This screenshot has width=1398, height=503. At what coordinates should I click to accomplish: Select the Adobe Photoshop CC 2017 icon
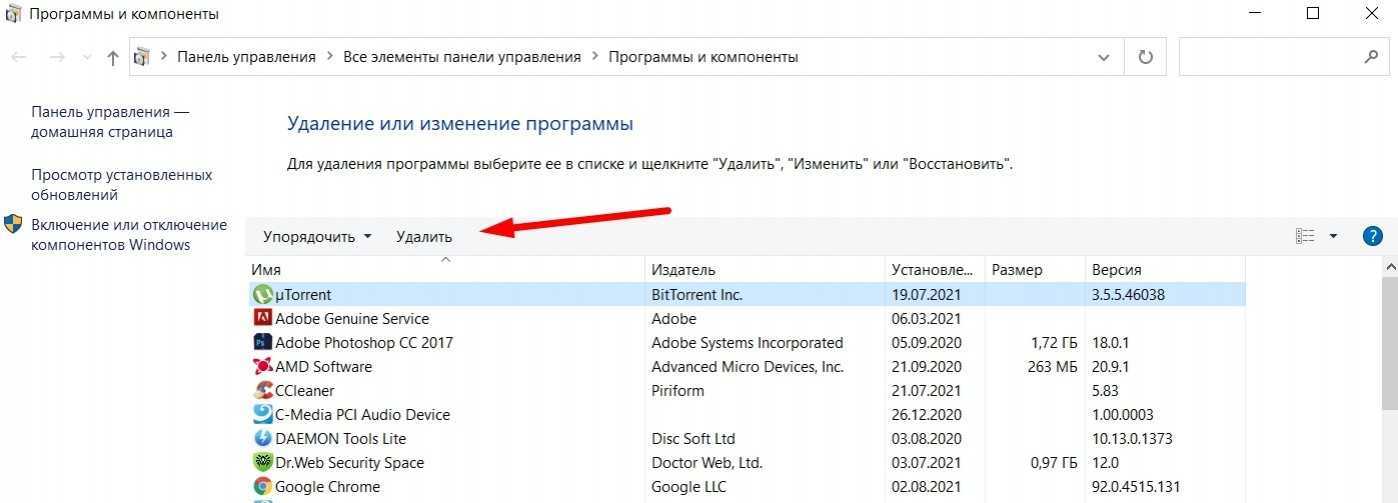tap(262, 343)
